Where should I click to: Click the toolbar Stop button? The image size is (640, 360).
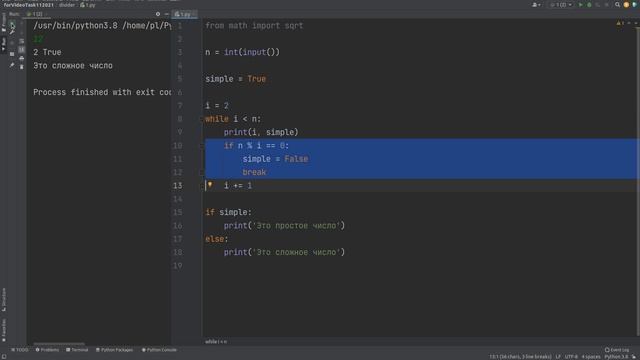[607, 4]
